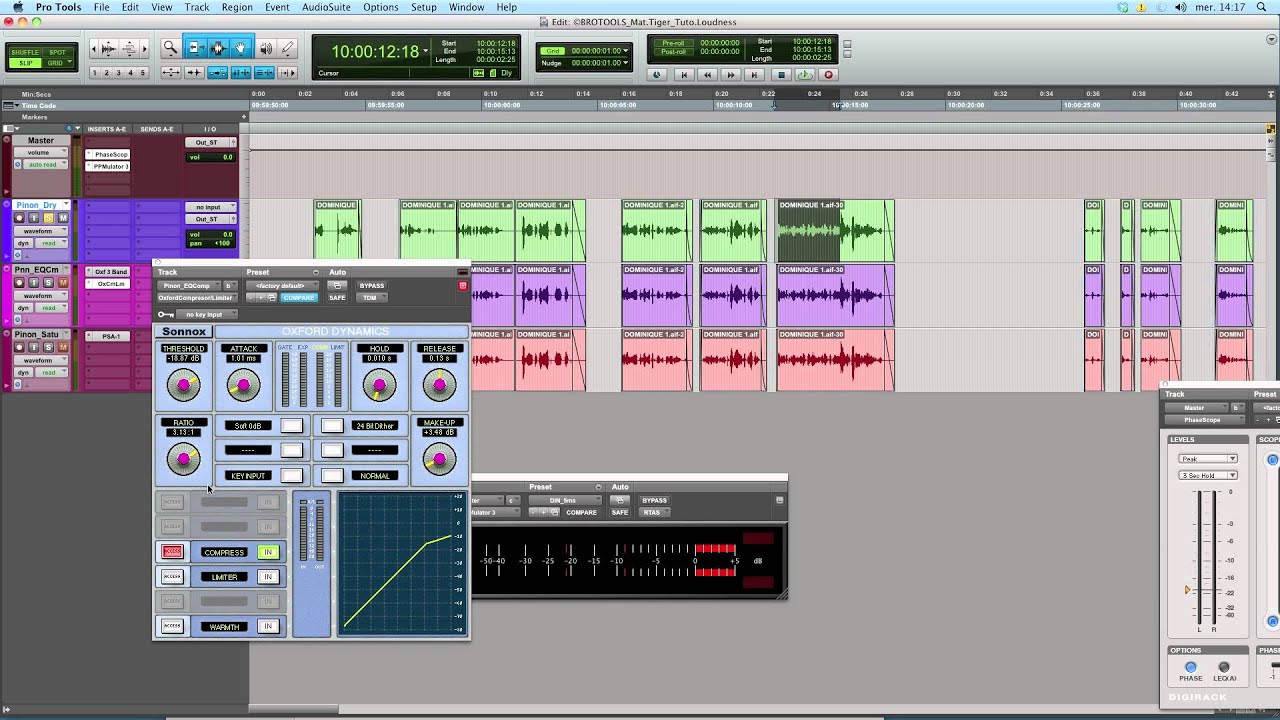Open the Peak meter type dropdown in PhaseScope

click(x=1208, y=459)
